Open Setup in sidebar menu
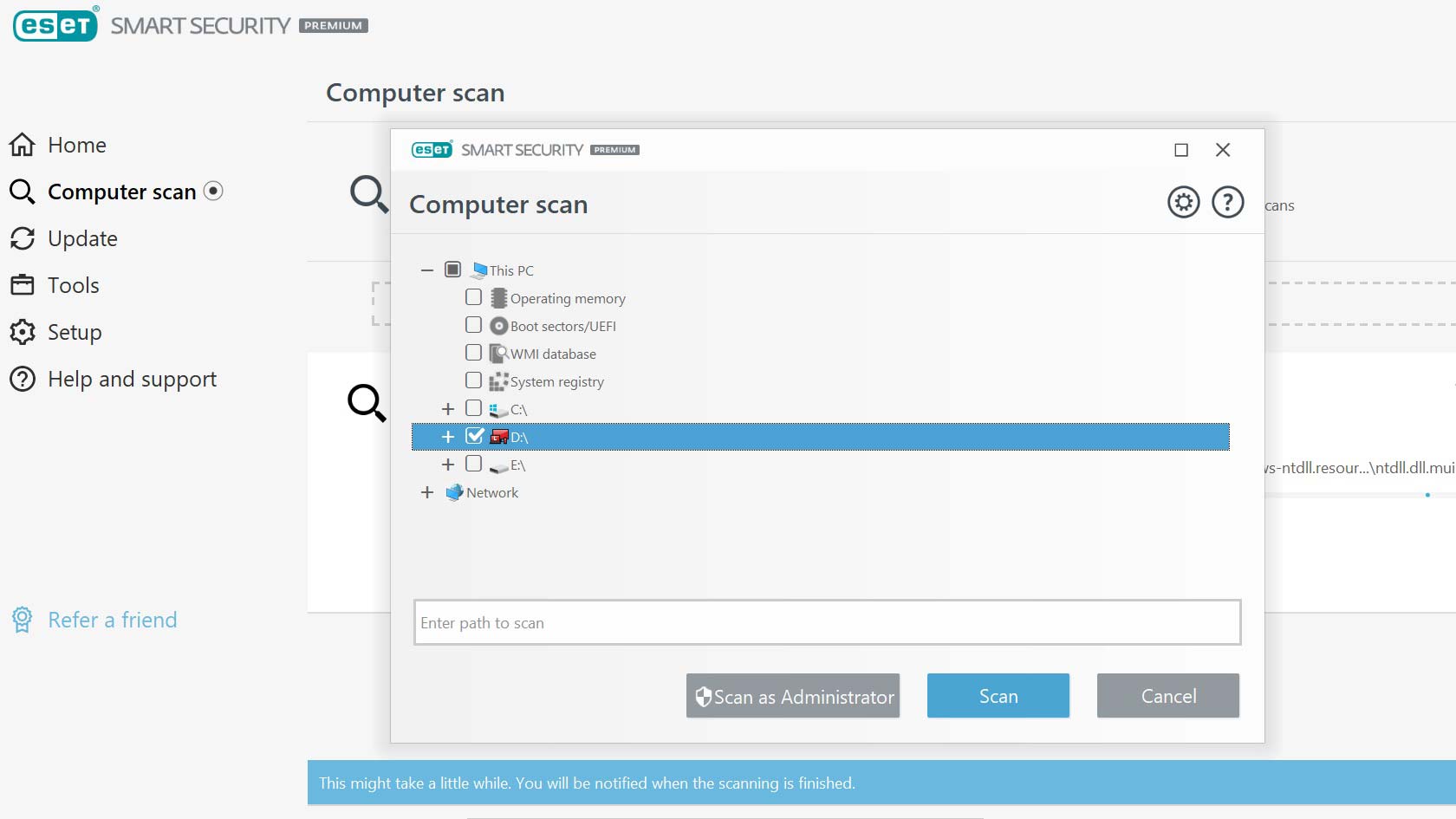The width and height of the screenshot is (1456, 819). pyautogui.click(x=75, y=332)
